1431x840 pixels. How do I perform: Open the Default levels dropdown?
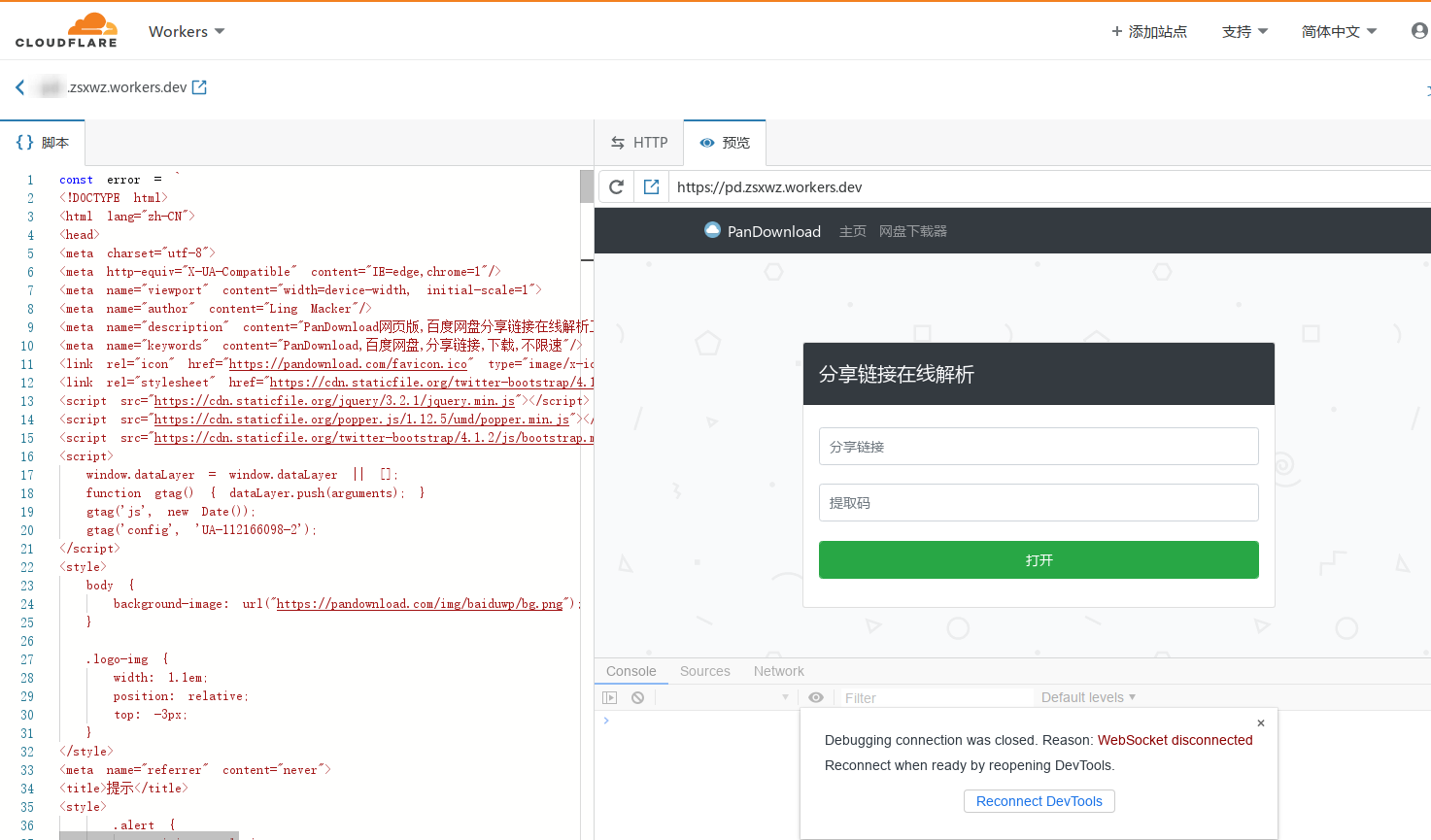click(x=1089, y=697)
